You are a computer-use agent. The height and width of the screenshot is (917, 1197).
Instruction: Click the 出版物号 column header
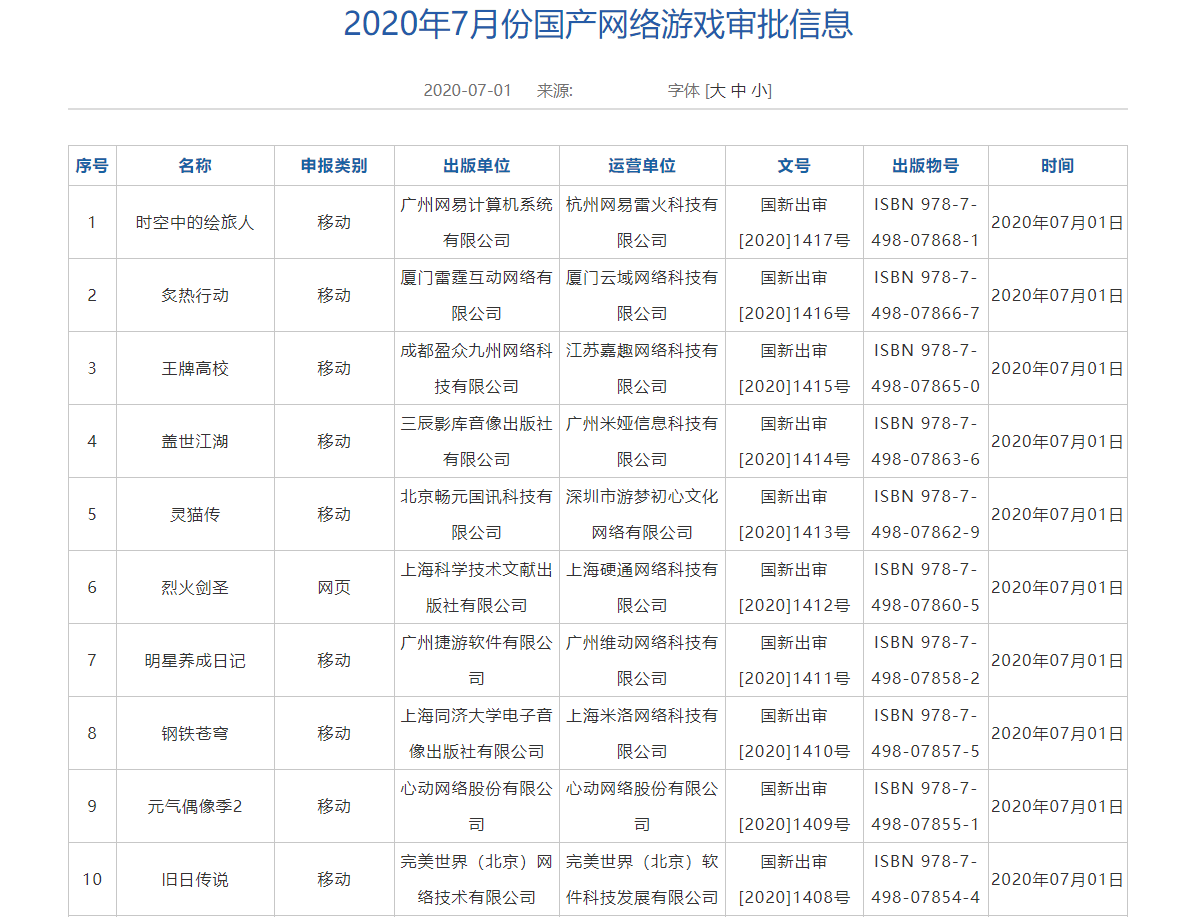click(926, 166)
